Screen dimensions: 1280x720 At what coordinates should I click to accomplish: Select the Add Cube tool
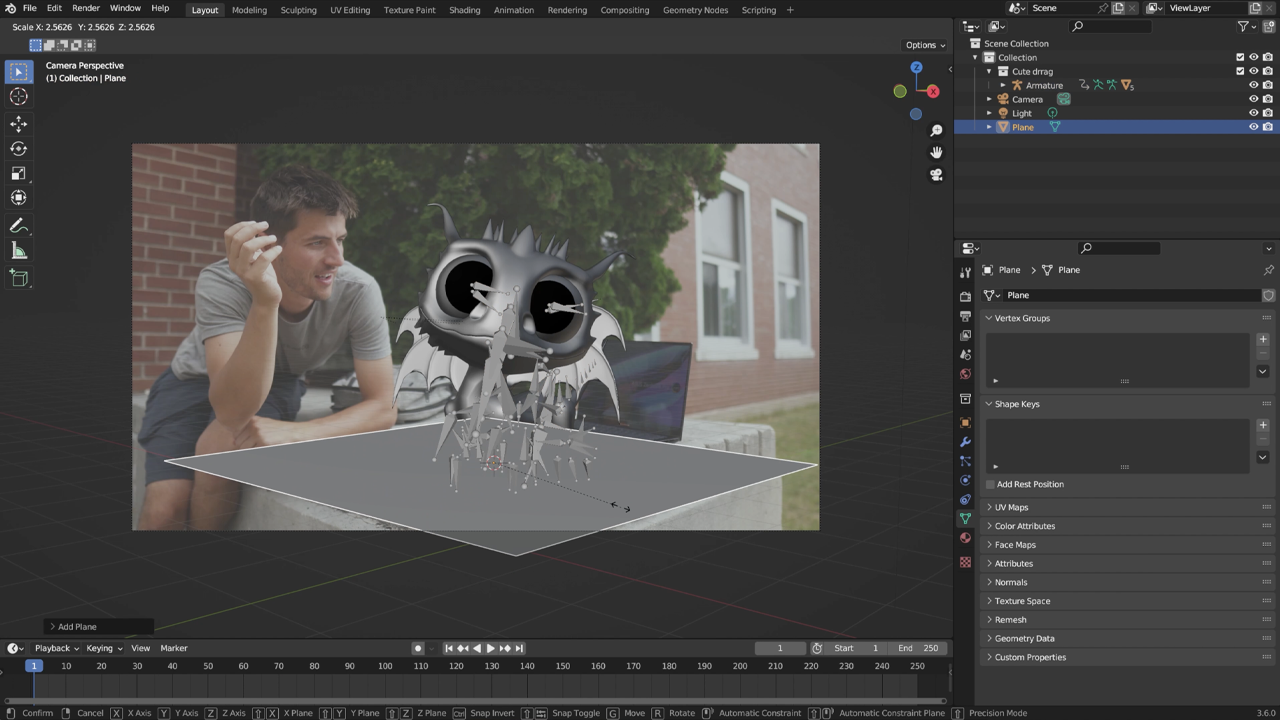(18, 279)
